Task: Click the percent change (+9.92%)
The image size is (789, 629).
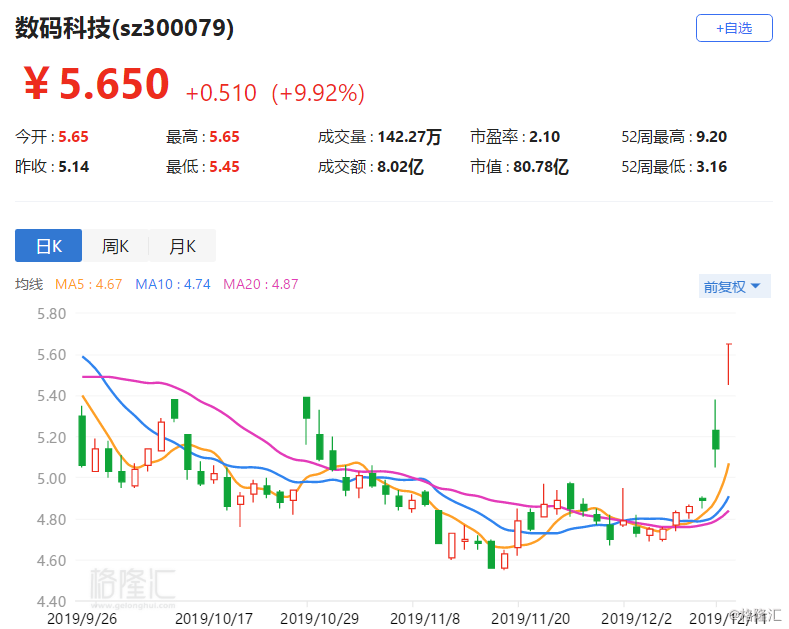Action: 318,93
